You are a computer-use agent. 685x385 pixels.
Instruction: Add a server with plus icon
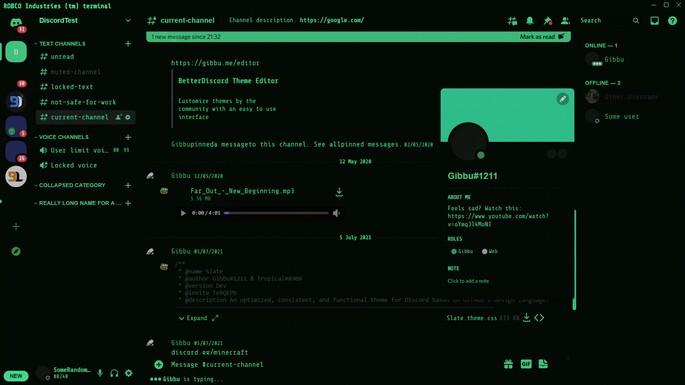(16, 226)
